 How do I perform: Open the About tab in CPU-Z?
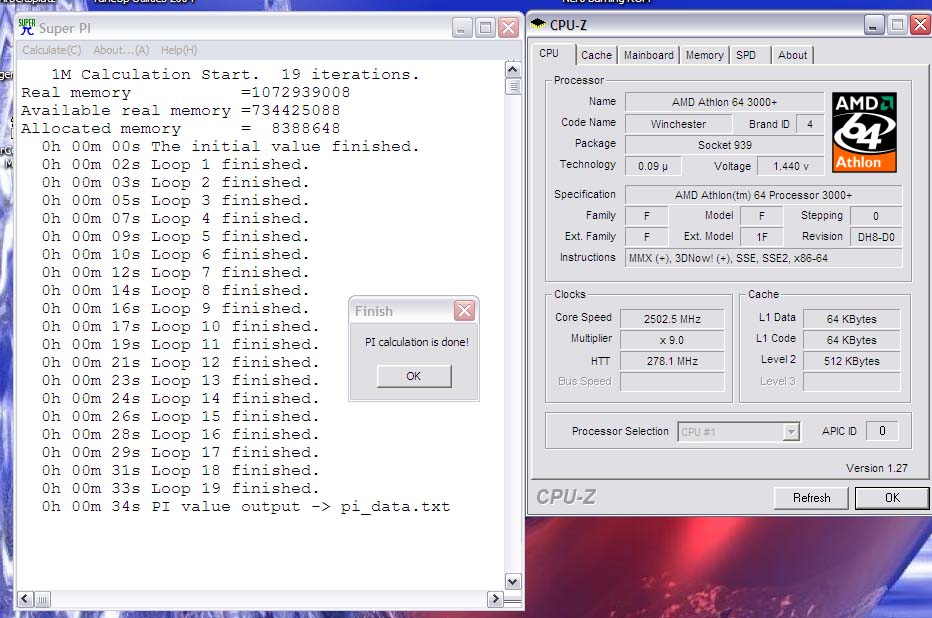coord(792,55)
